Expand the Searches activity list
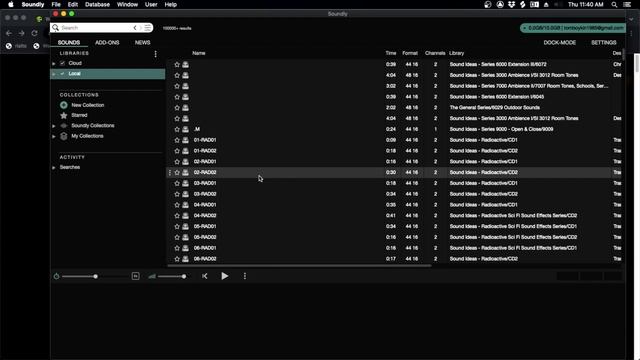Viewport: 640px width, 360px height. [54, 168]
